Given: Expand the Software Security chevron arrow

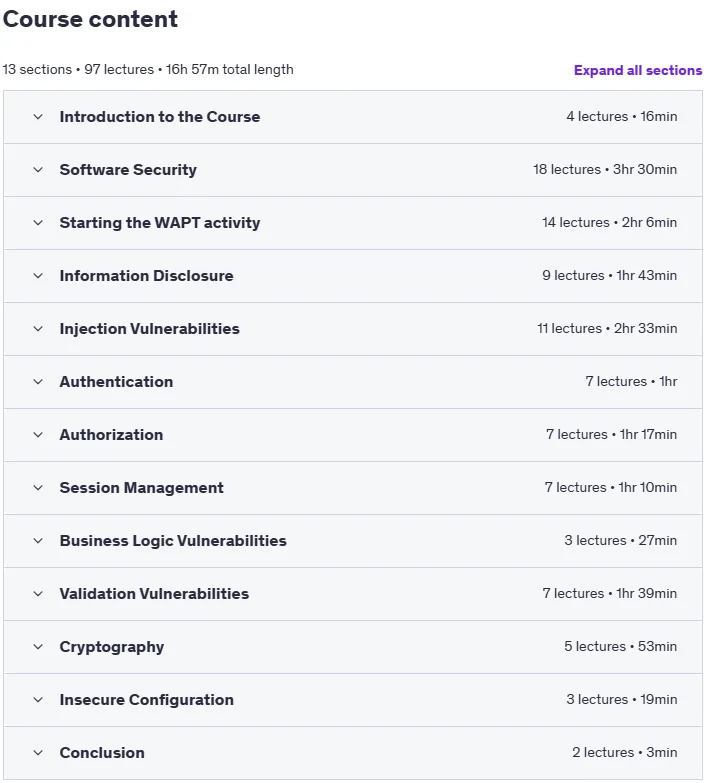Looking at the screenshot, I should [38, 170].
